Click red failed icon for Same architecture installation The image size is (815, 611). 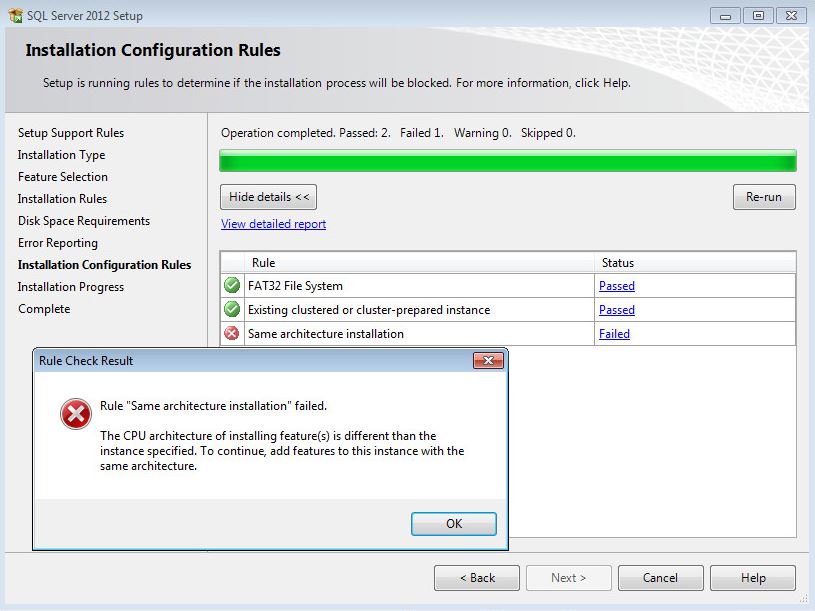[x=232, y=333]
